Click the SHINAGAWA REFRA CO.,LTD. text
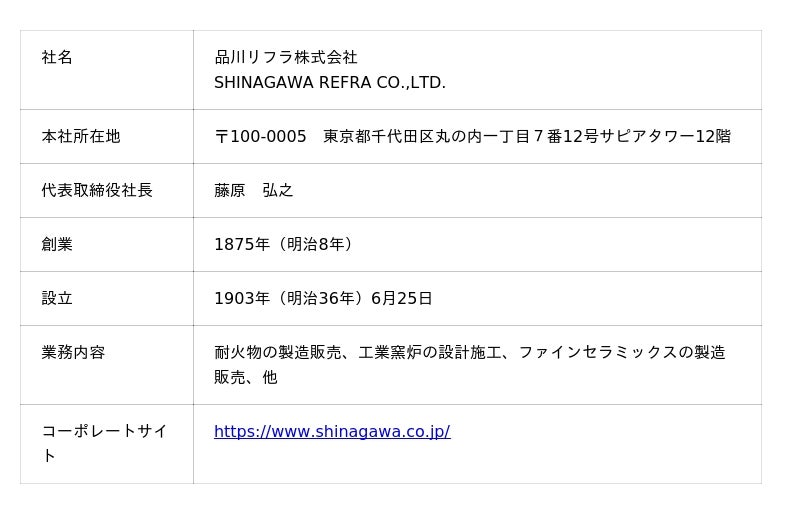This screenshot has width=800, height=514. click(329, 83)
